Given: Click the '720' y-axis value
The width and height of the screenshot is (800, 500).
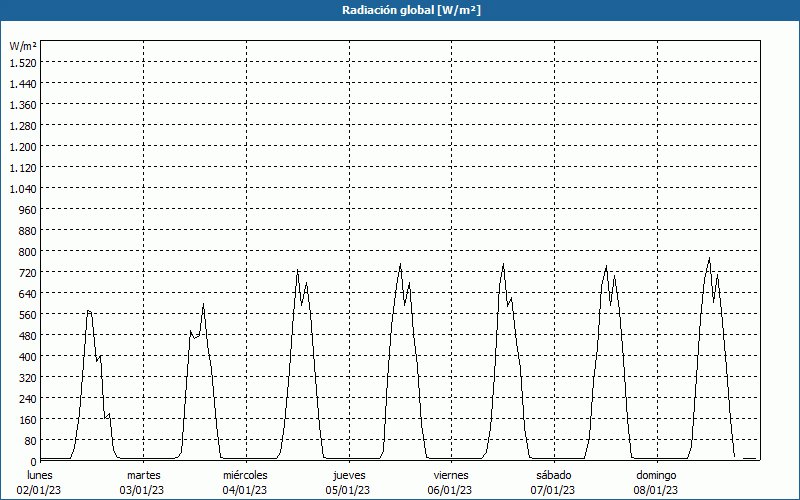Looking at the screenshot, I should tap(28, 272).
